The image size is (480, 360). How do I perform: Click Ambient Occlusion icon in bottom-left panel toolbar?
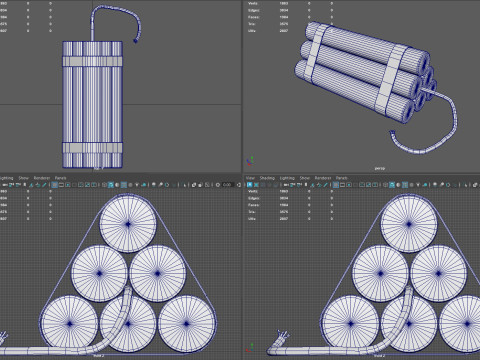click(154, 185)
